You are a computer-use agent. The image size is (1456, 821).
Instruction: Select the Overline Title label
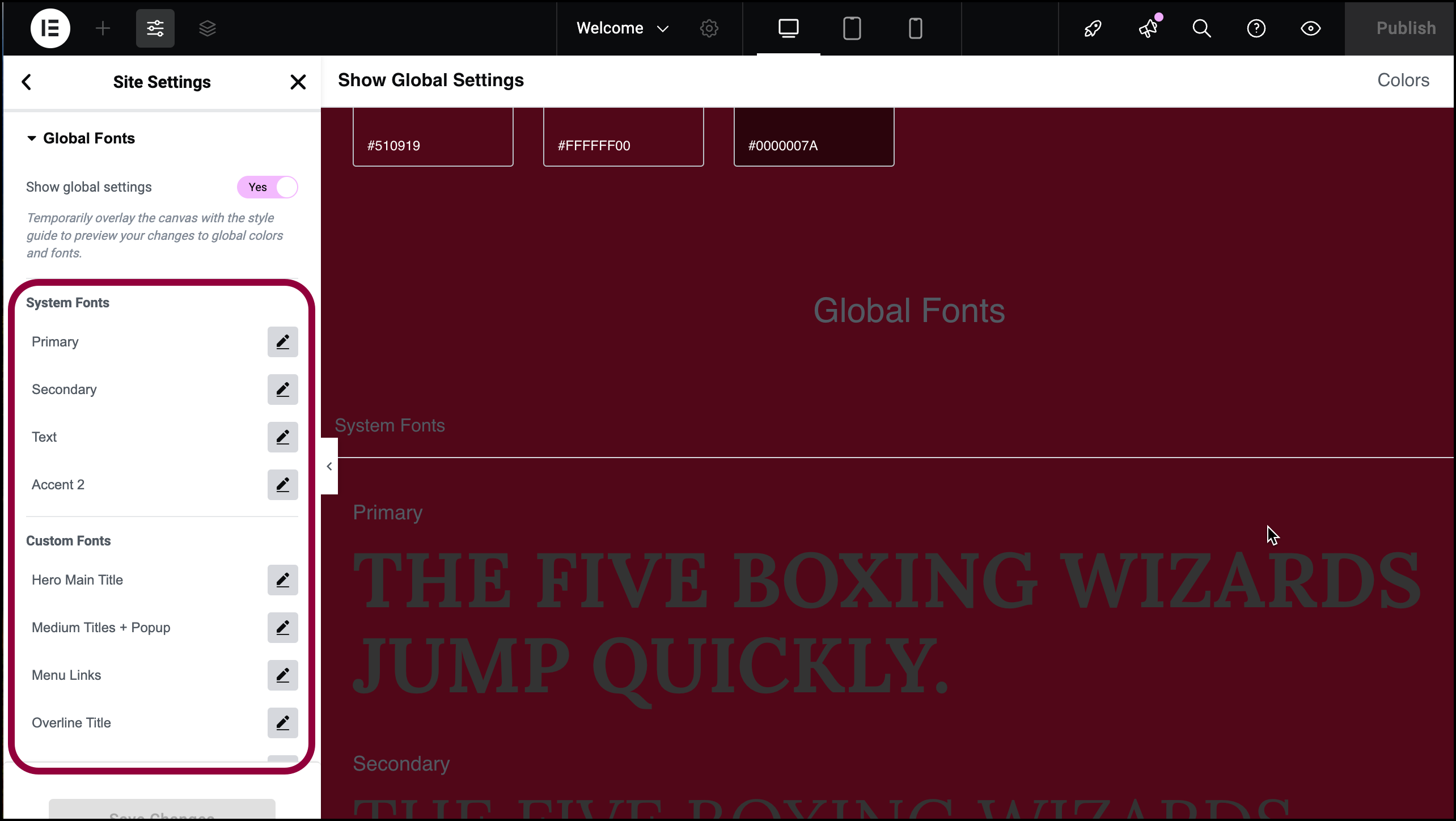point(71,723)
